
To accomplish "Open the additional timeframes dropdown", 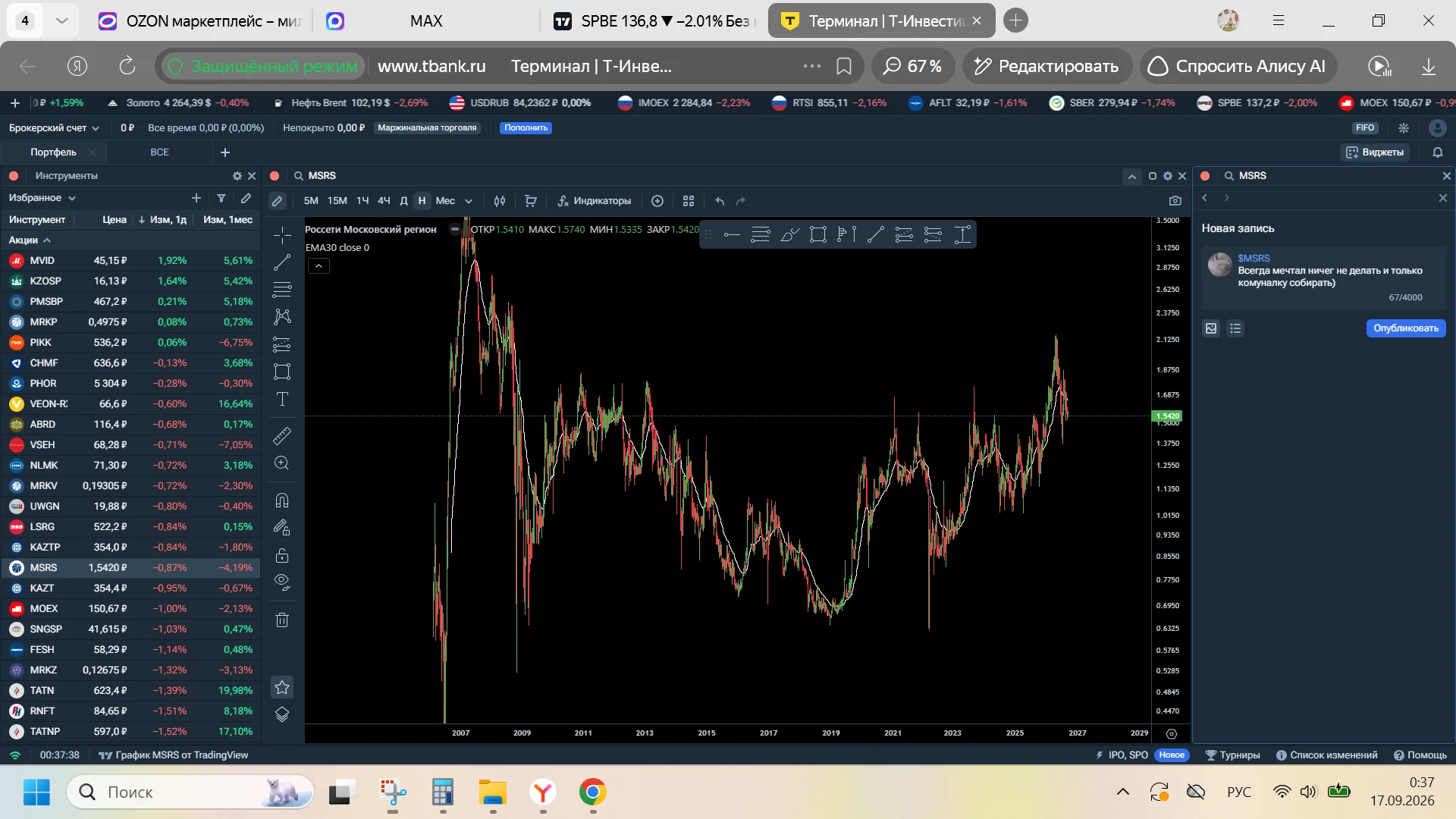I will 469,201.
